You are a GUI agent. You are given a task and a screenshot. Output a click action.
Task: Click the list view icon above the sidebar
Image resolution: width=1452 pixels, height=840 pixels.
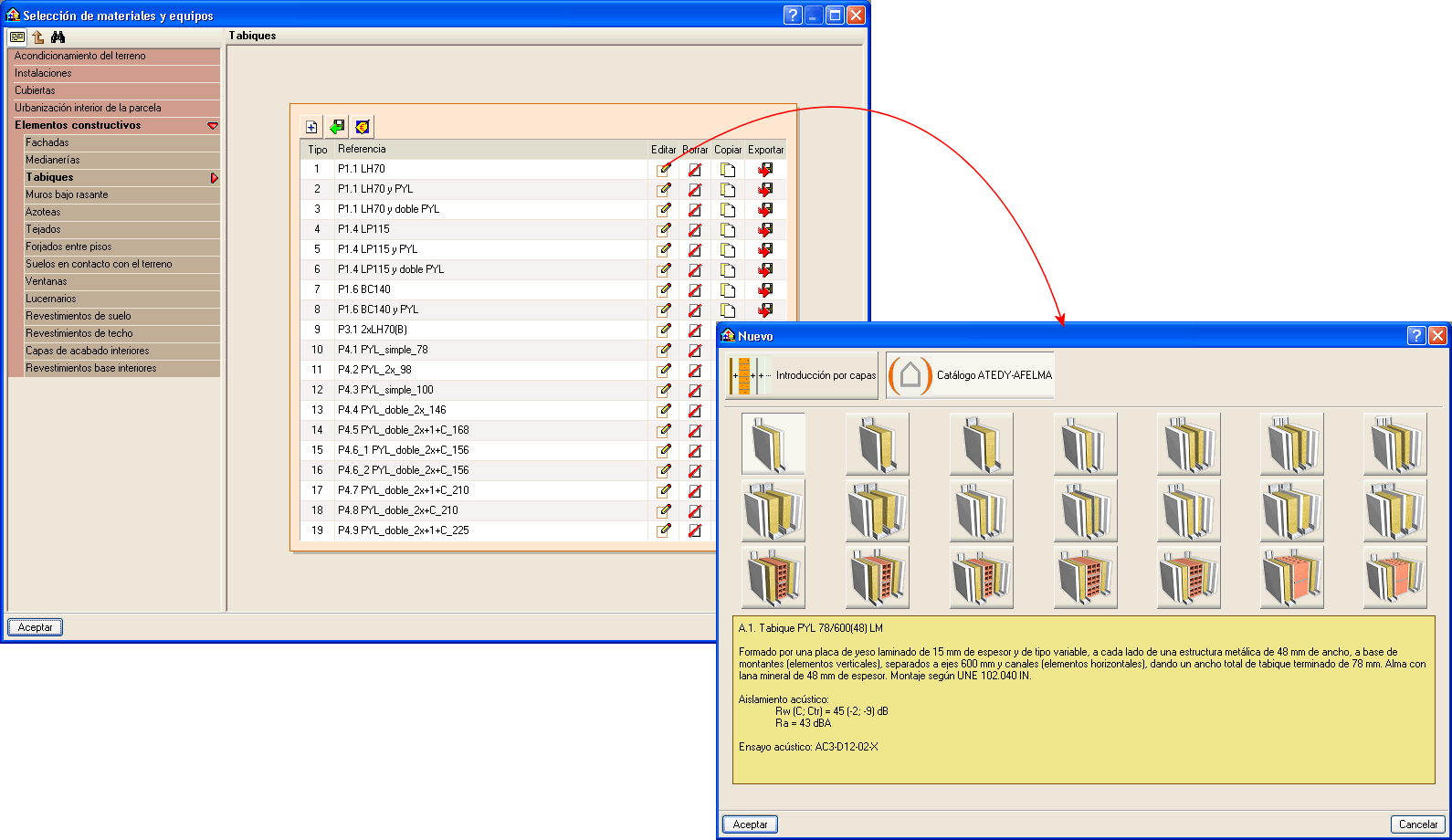coord(17,37)
